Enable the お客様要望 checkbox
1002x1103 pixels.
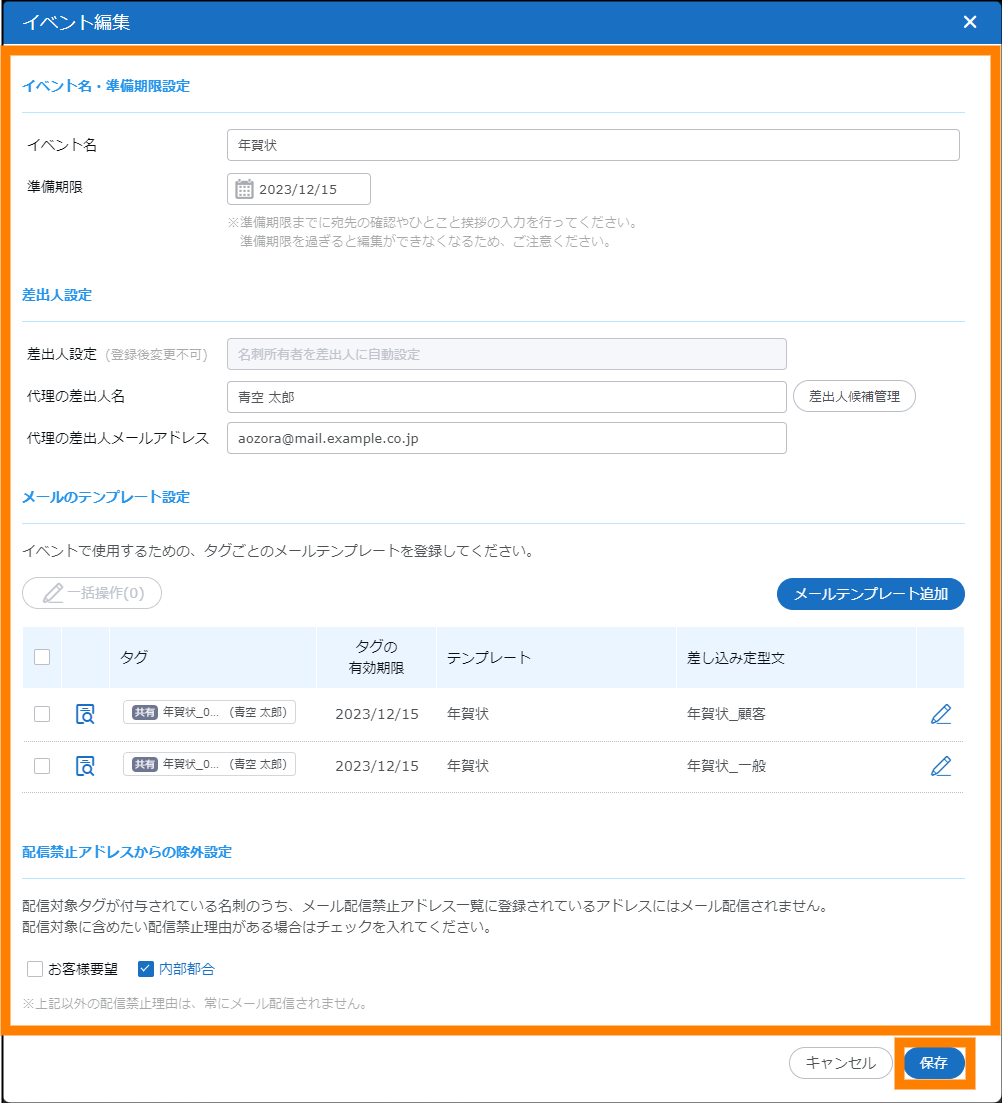(35, 969)
